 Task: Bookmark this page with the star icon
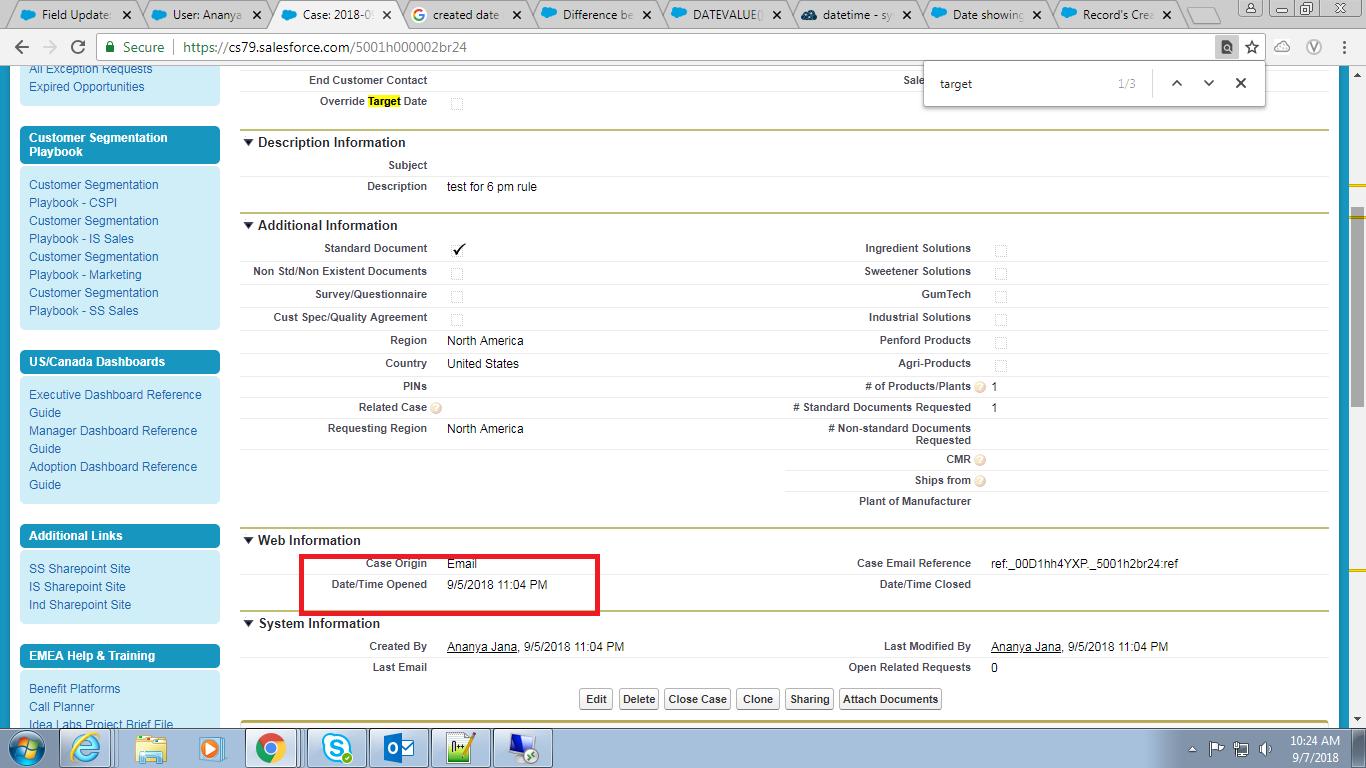click(1251, 47)
